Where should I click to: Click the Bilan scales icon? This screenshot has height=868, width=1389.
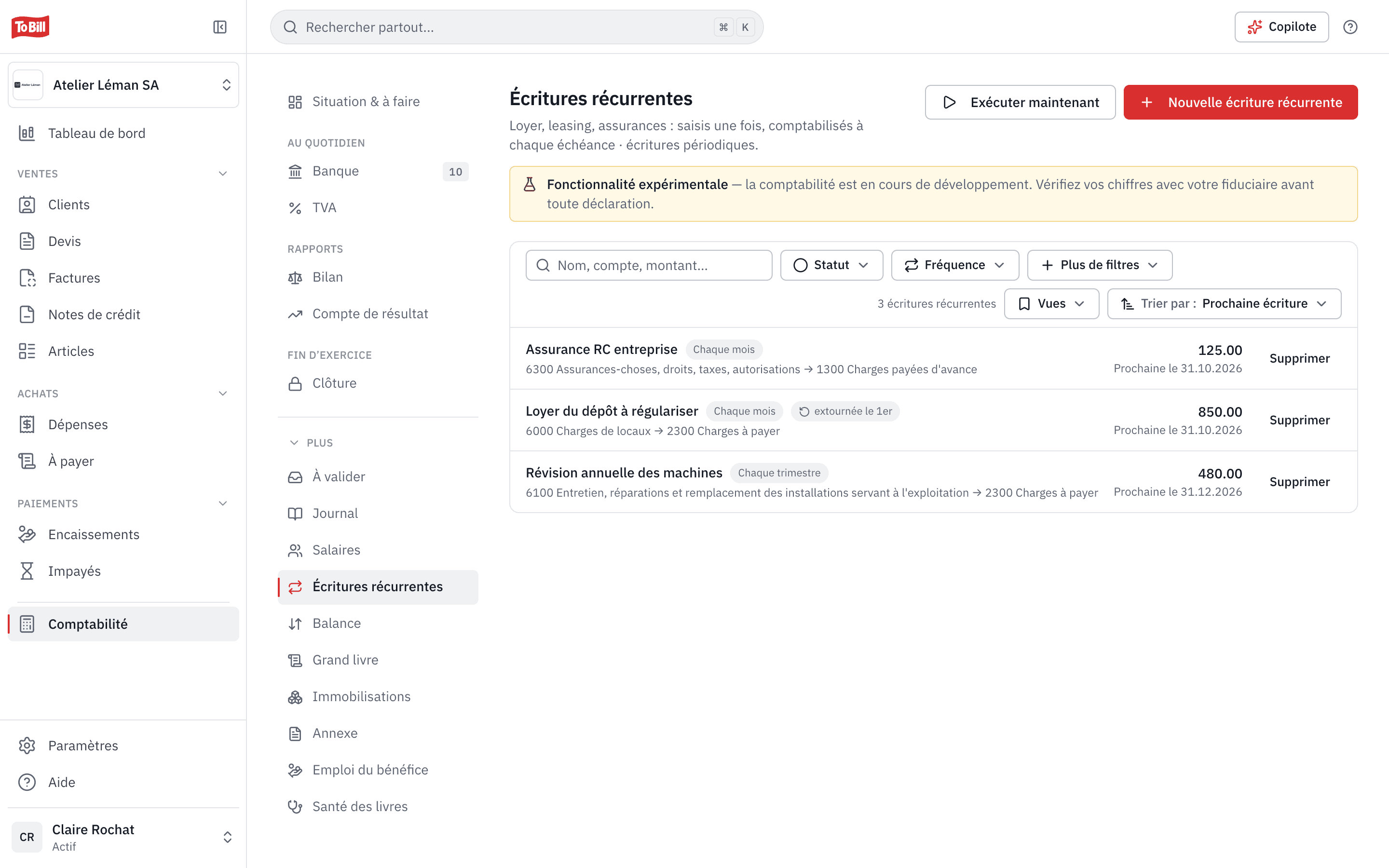(x=295, y=277)
